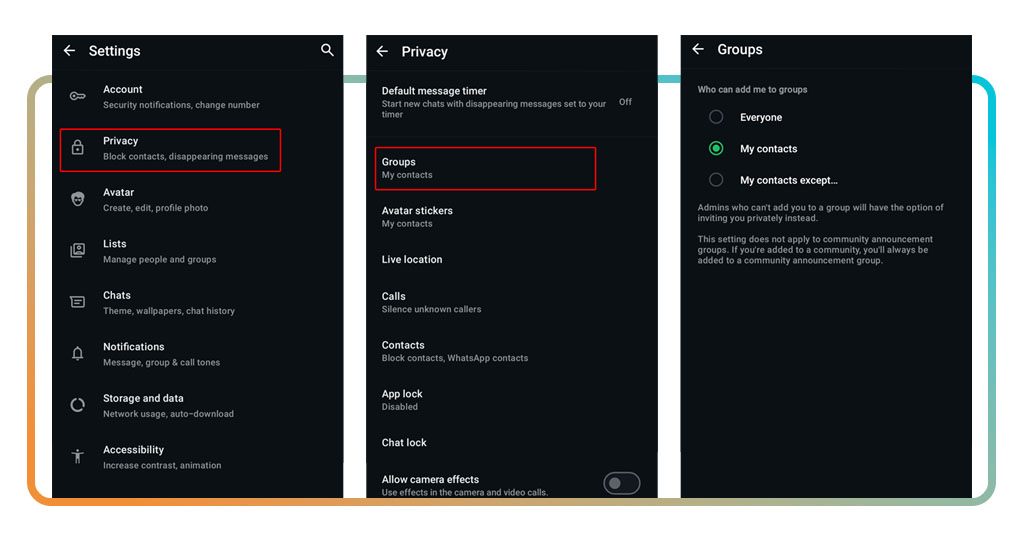Tap the Storage and data circle icon

click(77, 405)
